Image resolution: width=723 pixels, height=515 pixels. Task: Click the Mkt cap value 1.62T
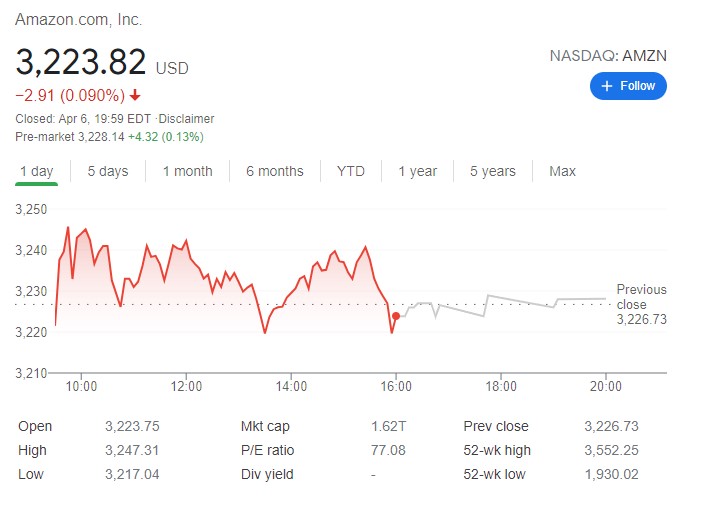tap(388, 426)
